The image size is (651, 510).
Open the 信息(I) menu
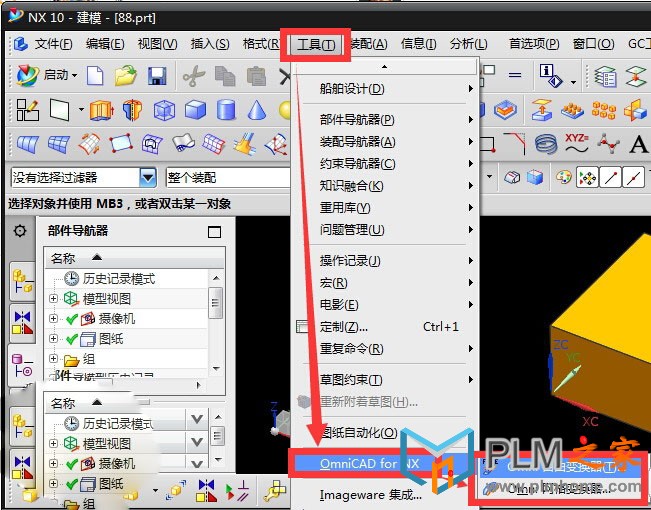418,44
